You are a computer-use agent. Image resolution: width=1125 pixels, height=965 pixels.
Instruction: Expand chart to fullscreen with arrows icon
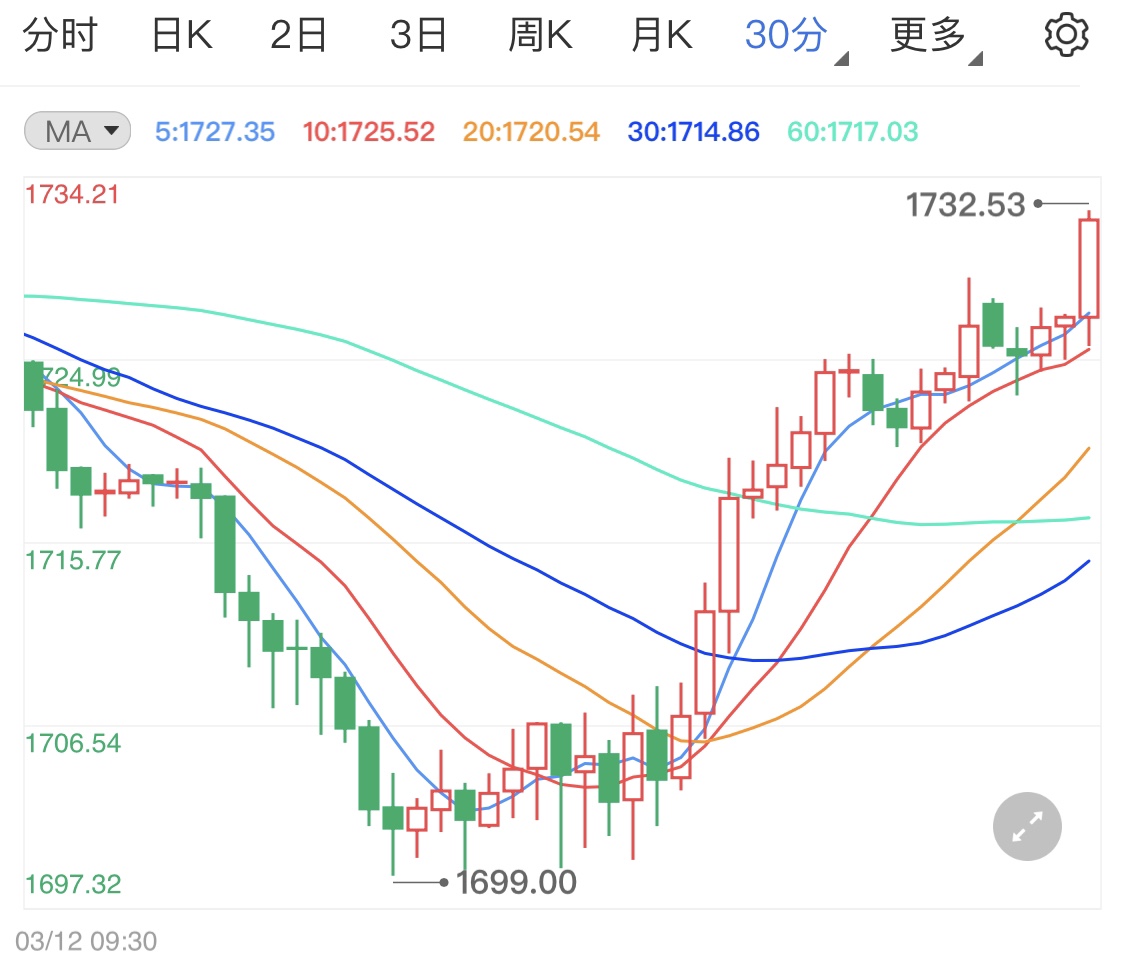(x=1027, y=827)
